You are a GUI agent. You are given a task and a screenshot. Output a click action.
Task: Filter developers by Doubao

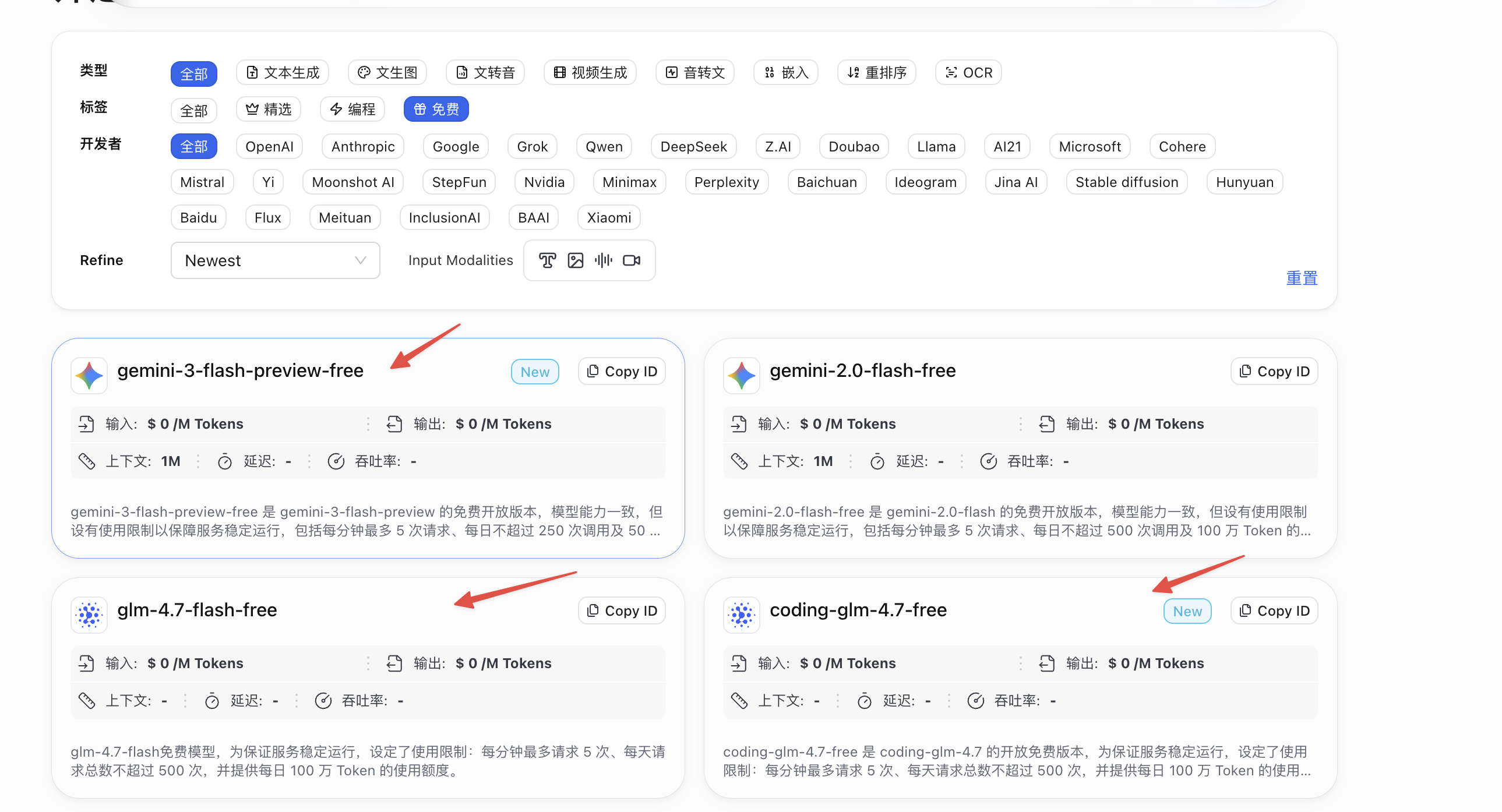point(854,146)
